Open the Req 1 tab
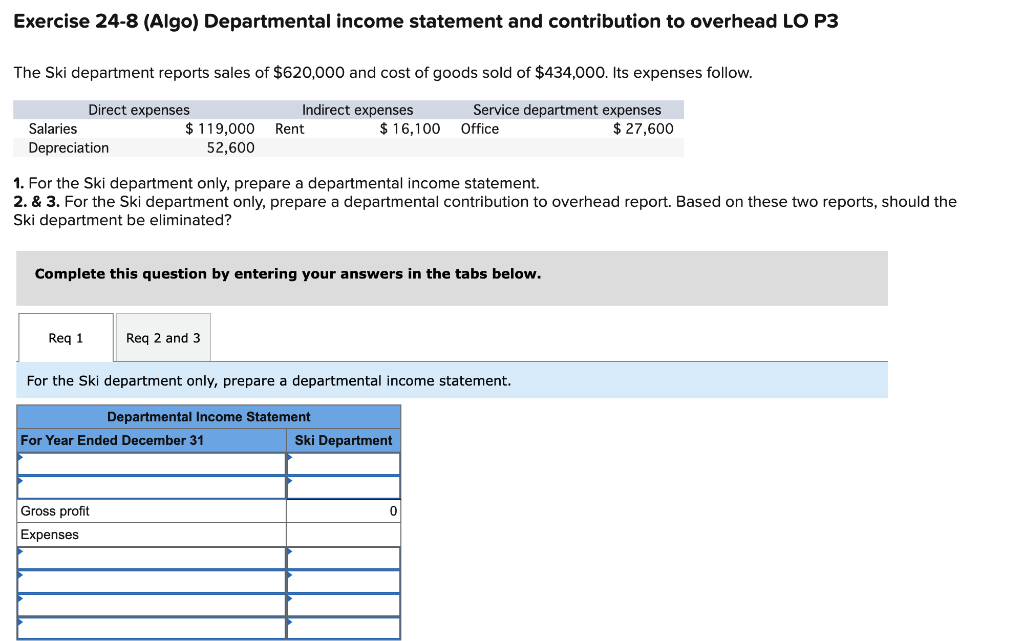 click(x=66, y=337)
